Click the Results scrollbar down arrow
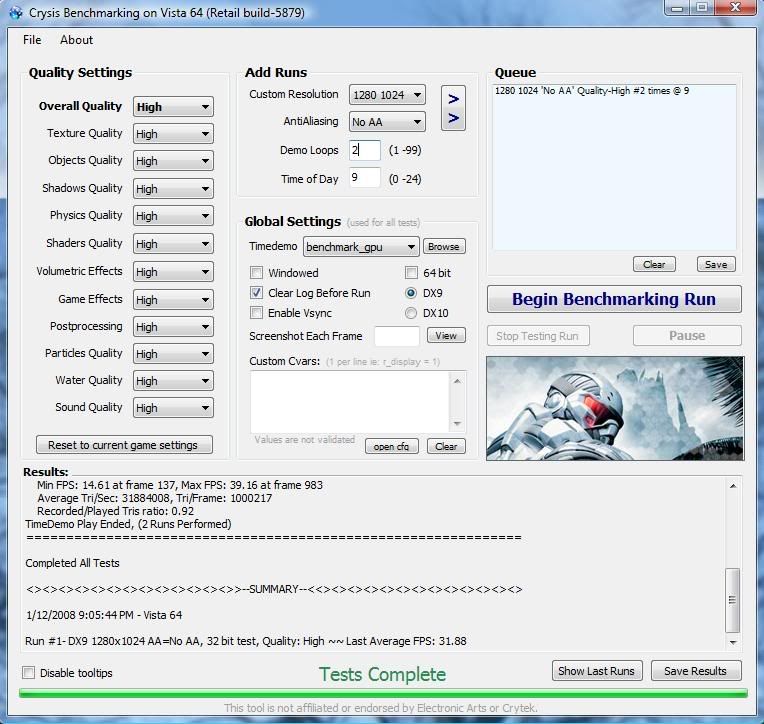Screen dimensions: 764x724 pyautogui.click(x=733, y=643)
